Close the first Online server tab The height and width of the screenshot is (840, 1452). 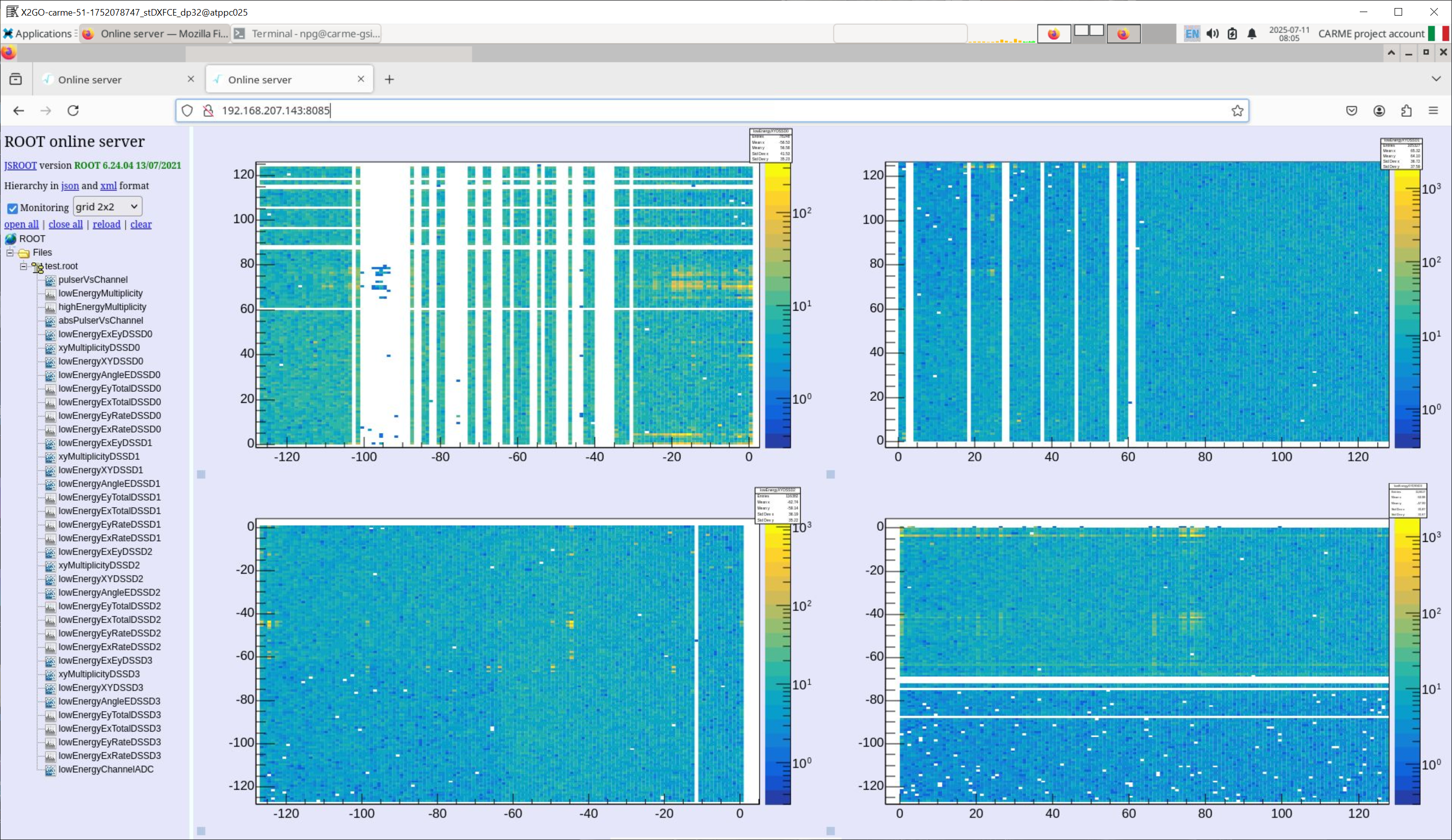tap(191, 79)
